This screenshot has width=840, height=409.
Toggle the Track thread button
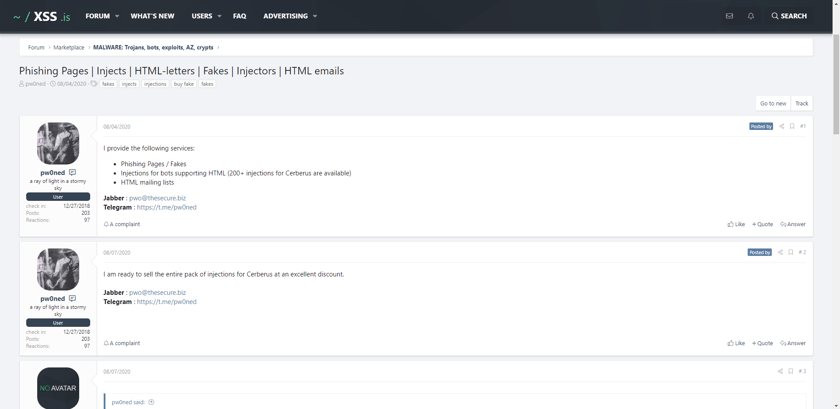click(x=801, y=103)
